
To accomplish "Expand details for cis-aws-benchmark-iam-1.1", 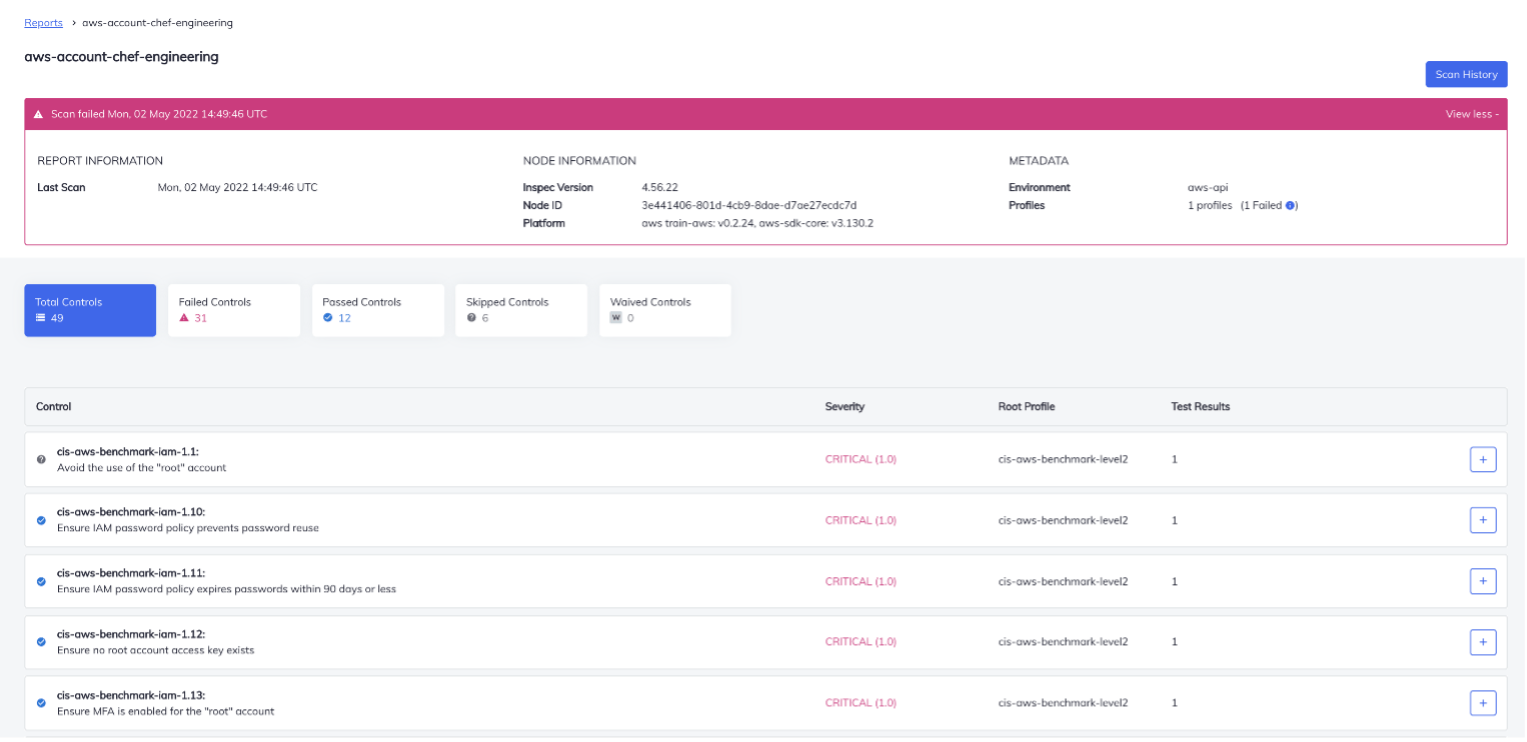I will (x=1483, y=459).
